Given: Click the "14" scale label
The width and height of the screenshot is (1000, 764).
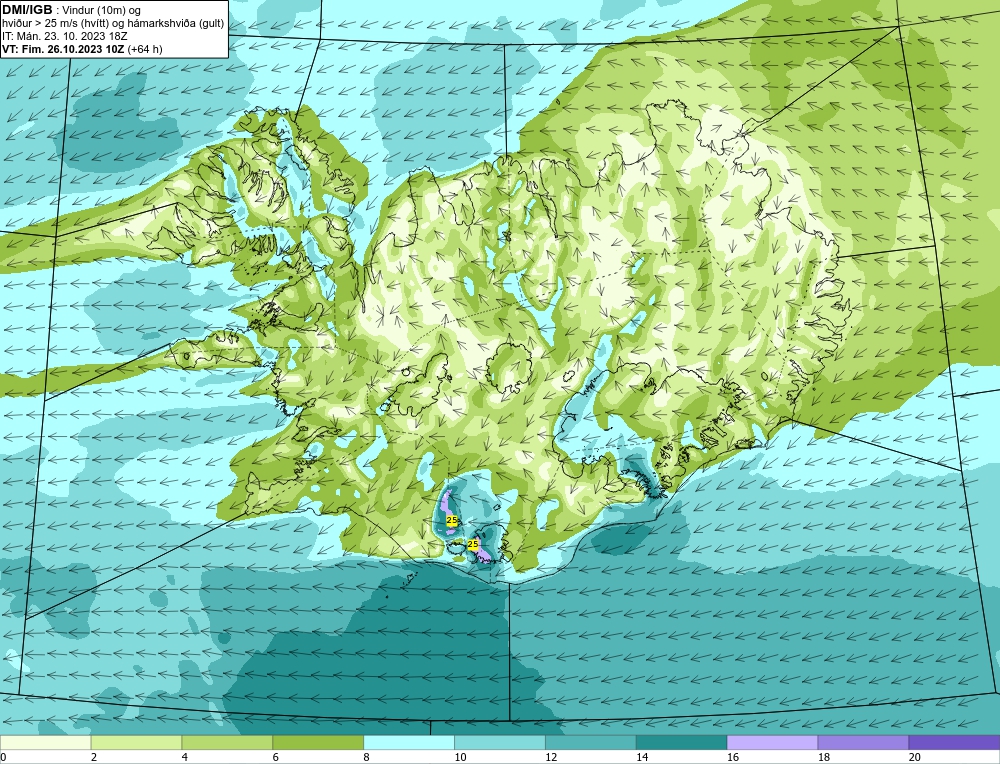Looking at the screenshot, I should [x=642, y=757].
